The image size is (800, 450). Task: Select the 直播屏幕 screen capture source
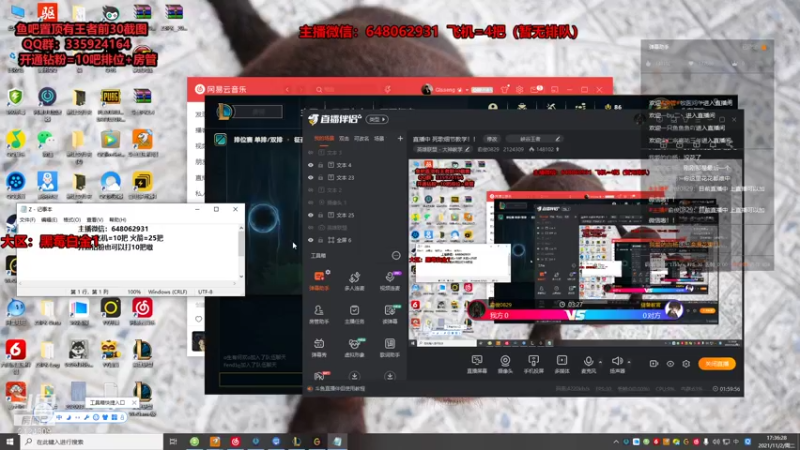point(477,364)
